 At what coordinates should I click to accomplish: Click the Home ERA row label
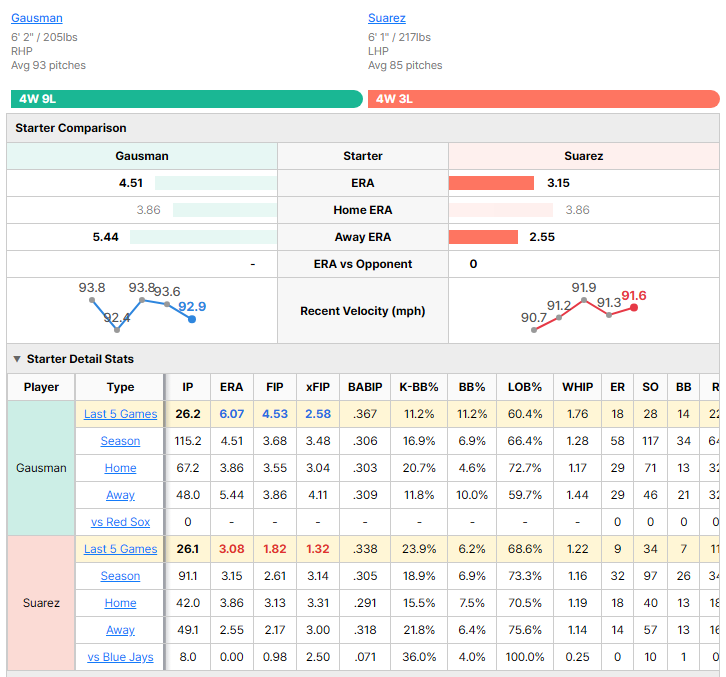pyautogui.click(x=363, y=210)
